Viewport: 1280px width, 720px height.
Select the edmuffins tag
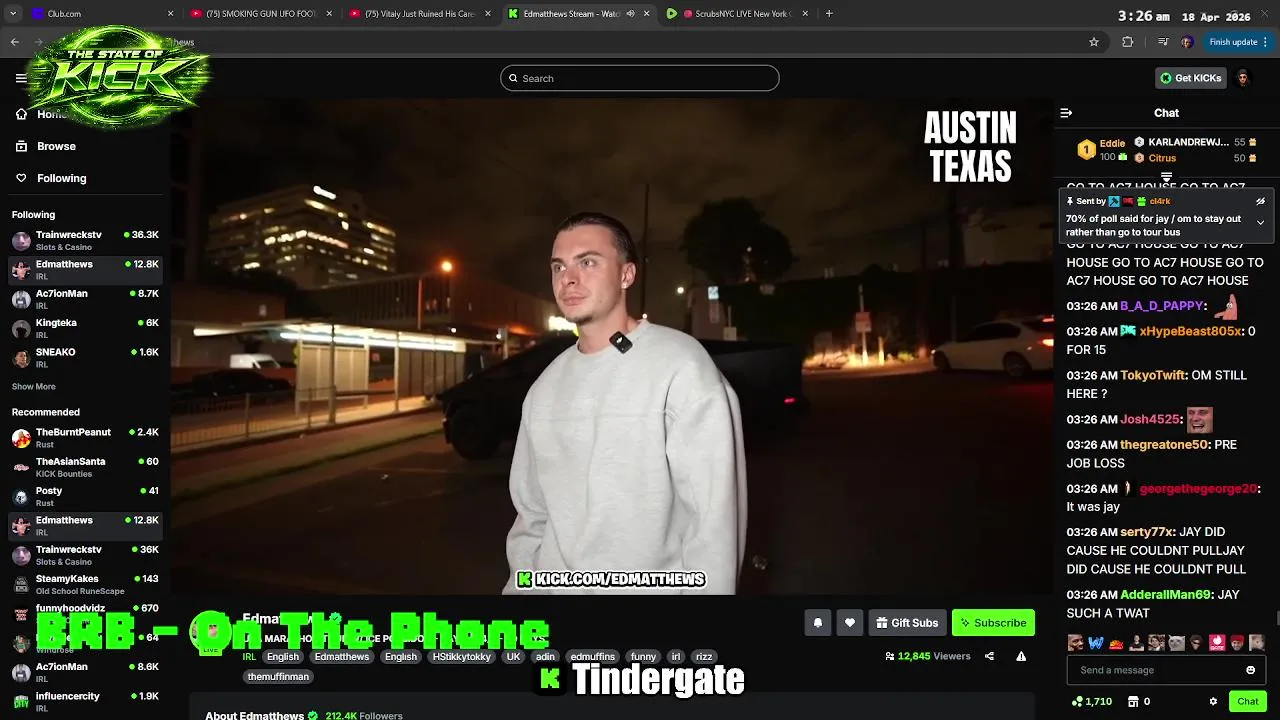tap(593, 657)
